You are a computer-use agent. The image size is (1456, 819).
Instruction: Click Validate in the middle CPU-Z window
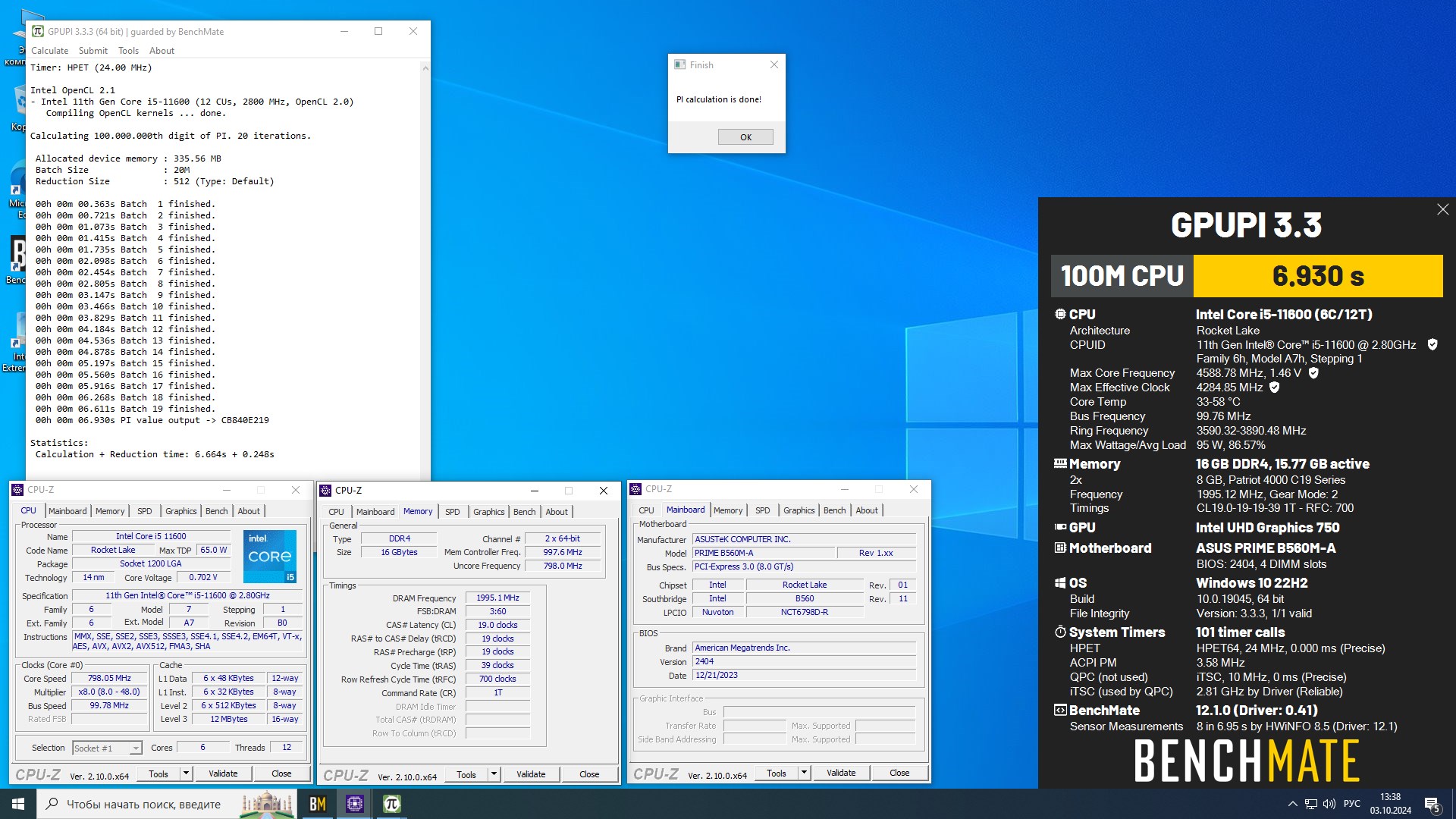[531, 774]
